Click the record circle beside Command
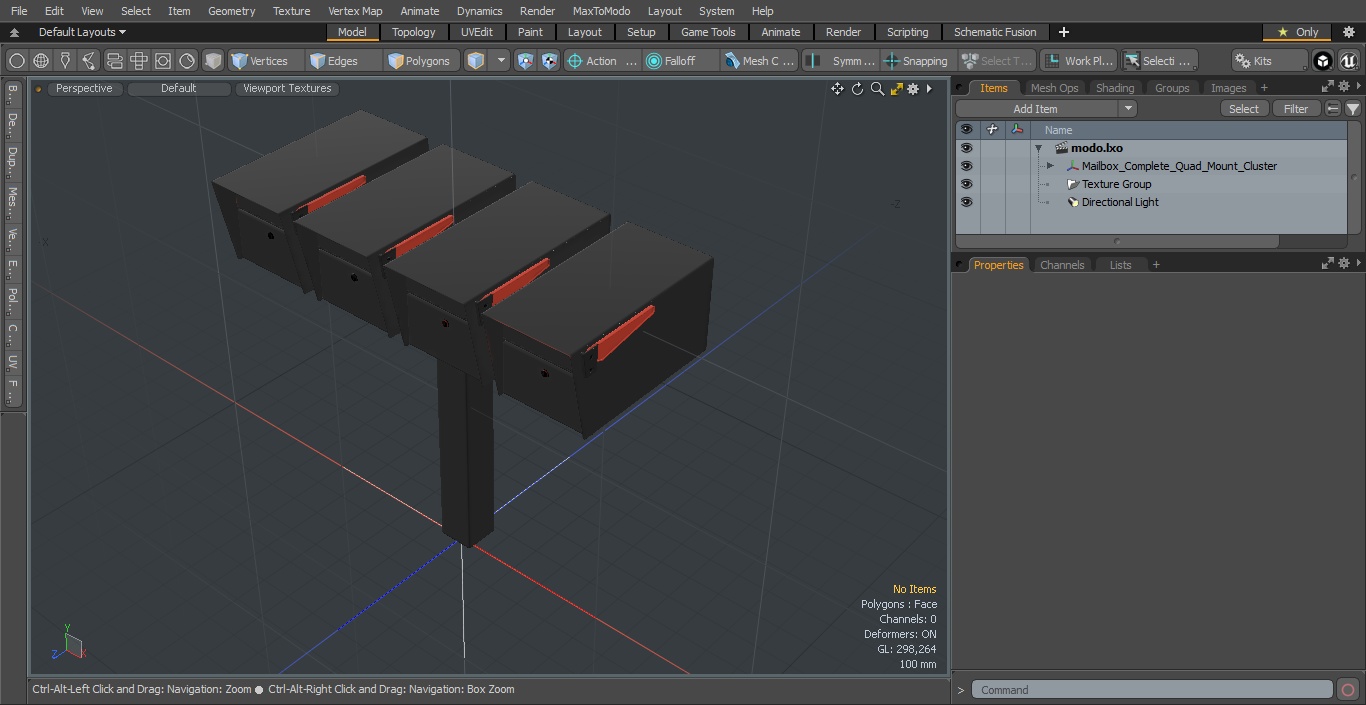The image size is (1366, 705). click(1347, 690)
